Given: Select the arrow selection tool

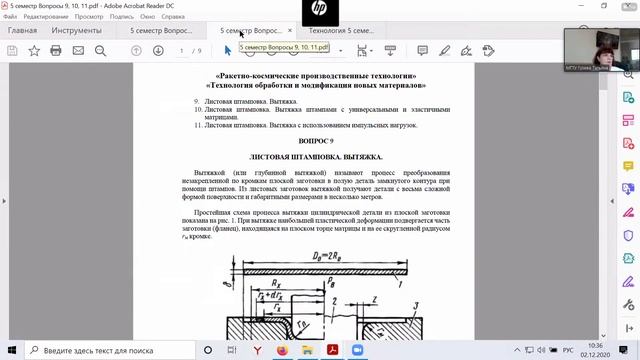Looking at the screenshot, I should coord(228,51).
